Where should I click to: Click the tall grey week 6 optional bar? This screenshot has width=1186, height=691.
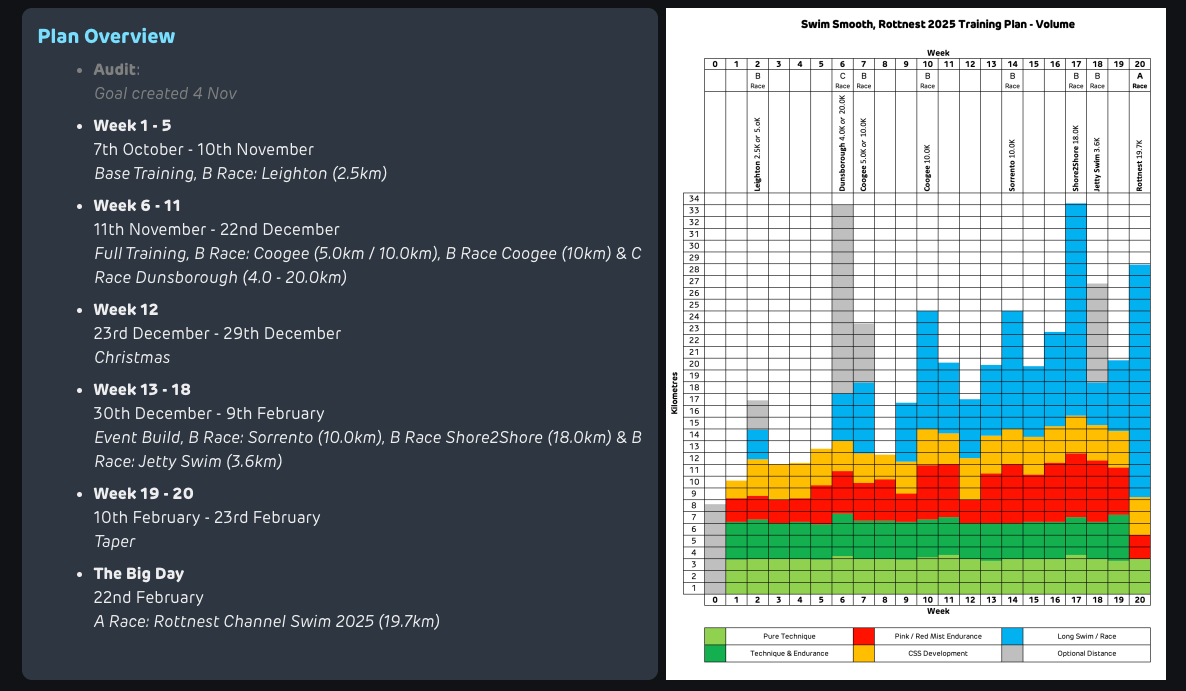843,299
